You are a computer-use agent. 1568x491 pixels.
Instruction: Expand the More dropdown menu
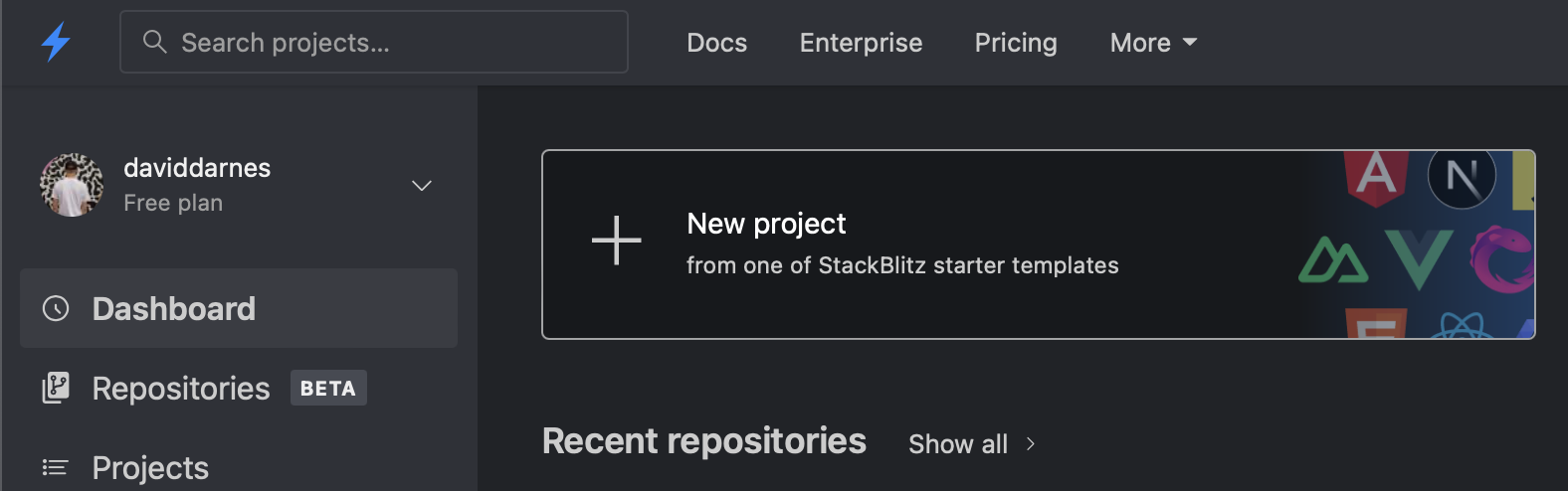click(1153, 43)
